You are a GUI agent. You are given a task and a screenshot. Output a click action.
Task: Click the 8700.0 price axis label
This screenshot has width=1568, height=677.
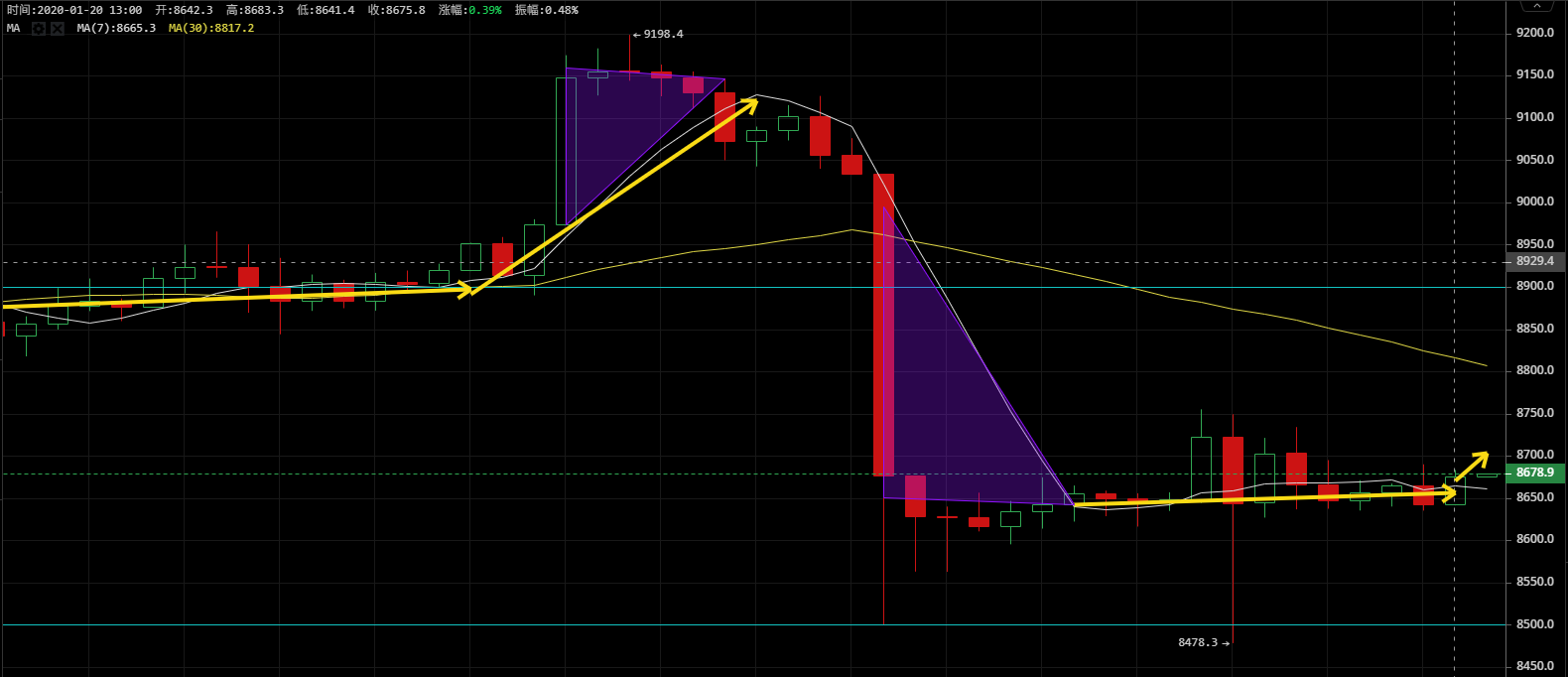pyautogui.click(x=1535, y=455)
